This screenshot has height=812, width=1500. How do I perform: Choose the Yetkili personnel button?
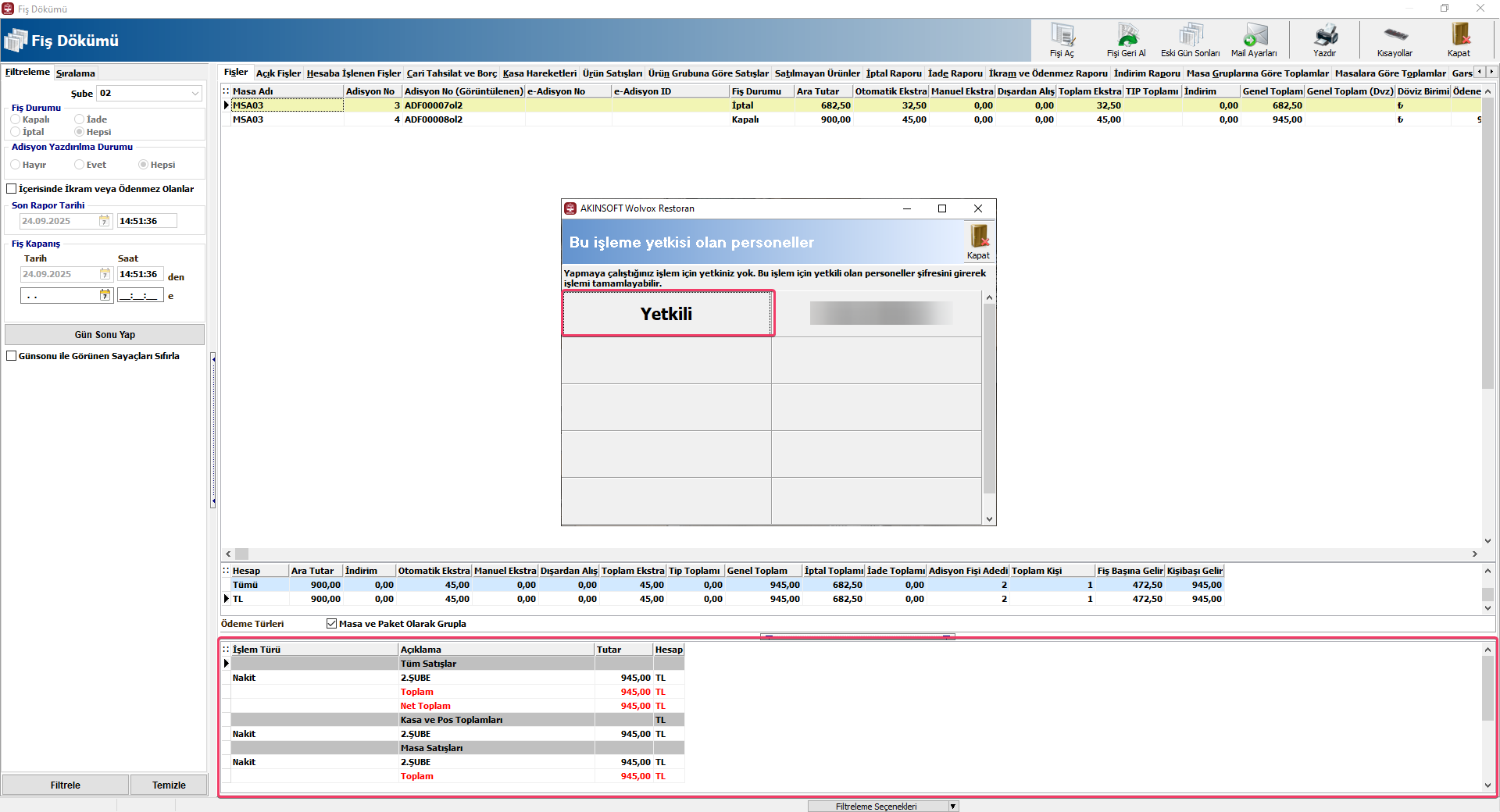tap(667, 314)
